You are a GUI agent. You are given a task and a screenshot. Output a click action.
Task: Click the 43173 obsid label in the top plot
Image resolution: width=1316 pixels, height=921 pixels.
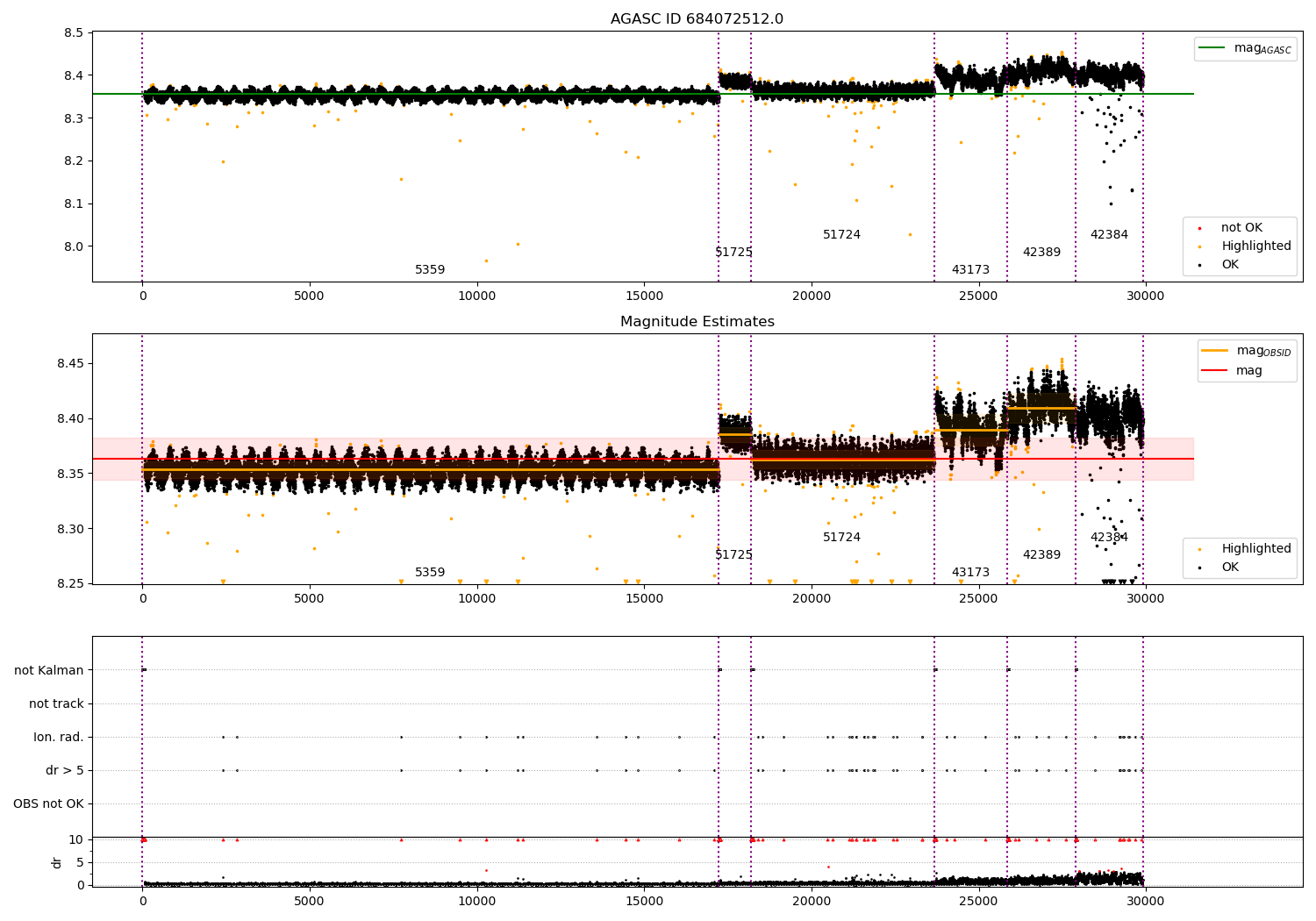pyautogui.click(x=970, y=270)
